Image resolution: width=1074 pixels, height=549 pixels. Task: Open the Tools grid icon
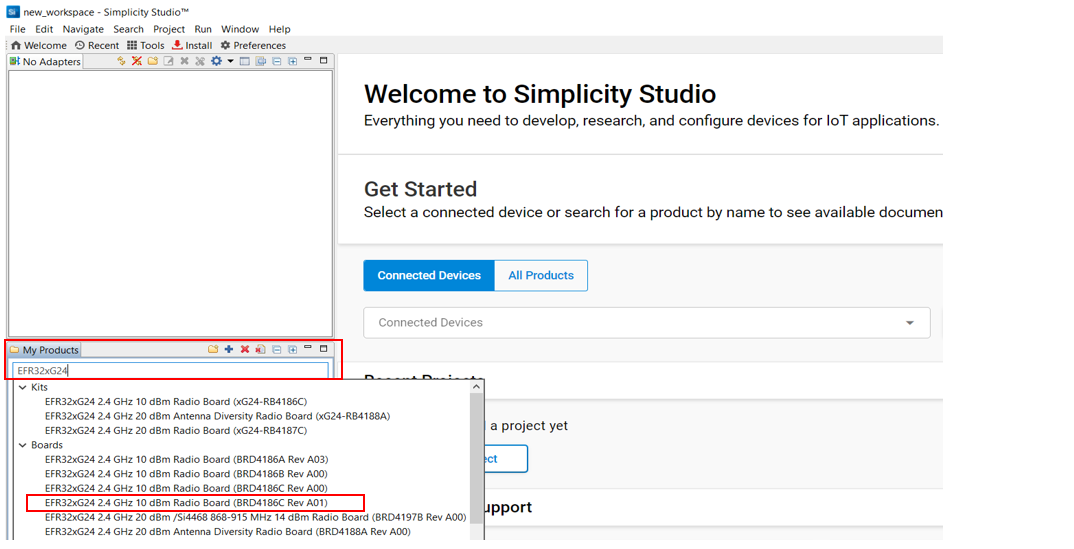(x=132, y=45)
